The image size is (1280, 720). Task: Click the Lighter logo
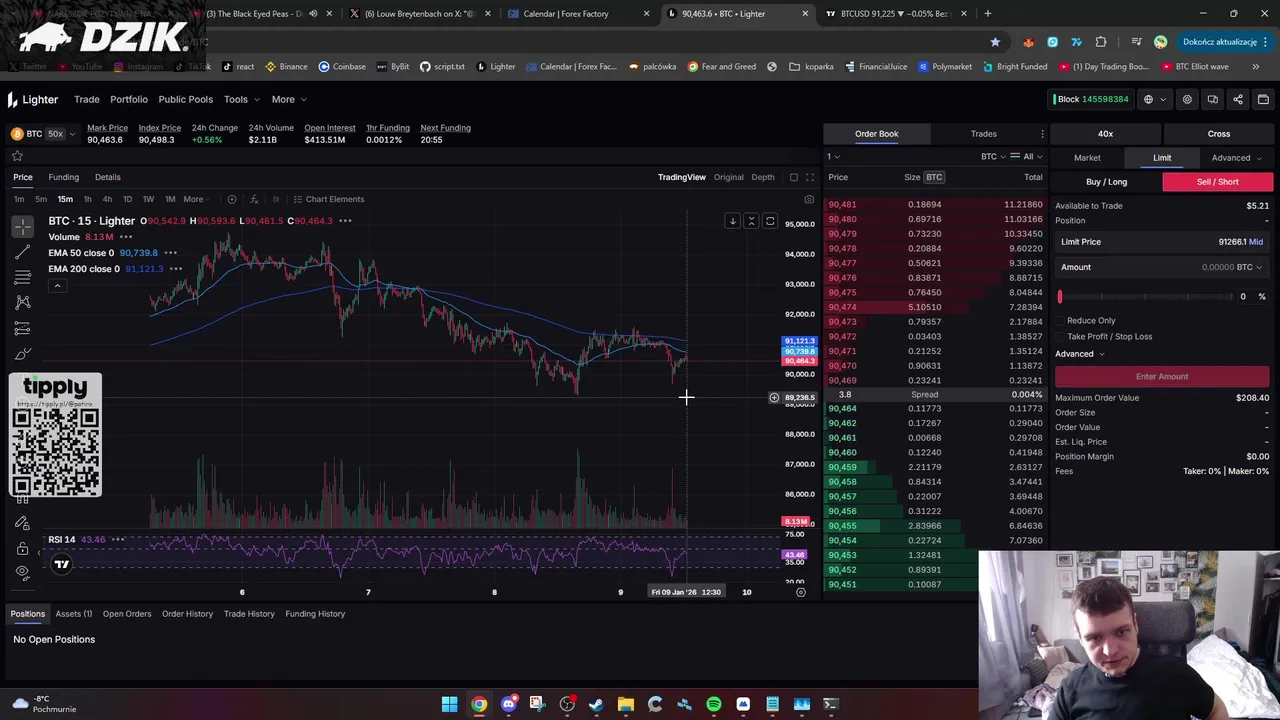click(33, 99)
